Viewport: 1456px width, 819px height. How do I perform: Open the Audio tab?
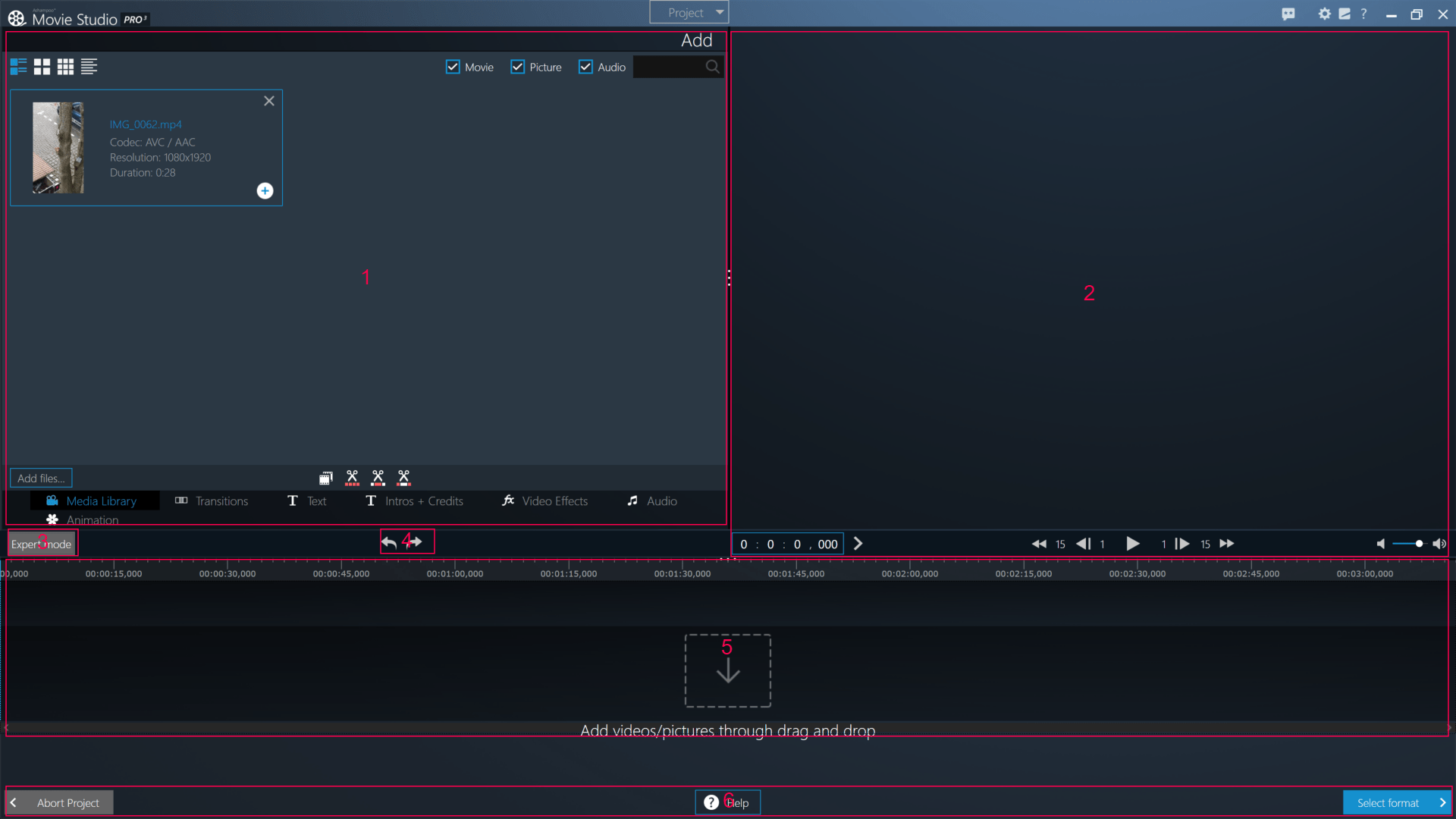tap(652, 500)
